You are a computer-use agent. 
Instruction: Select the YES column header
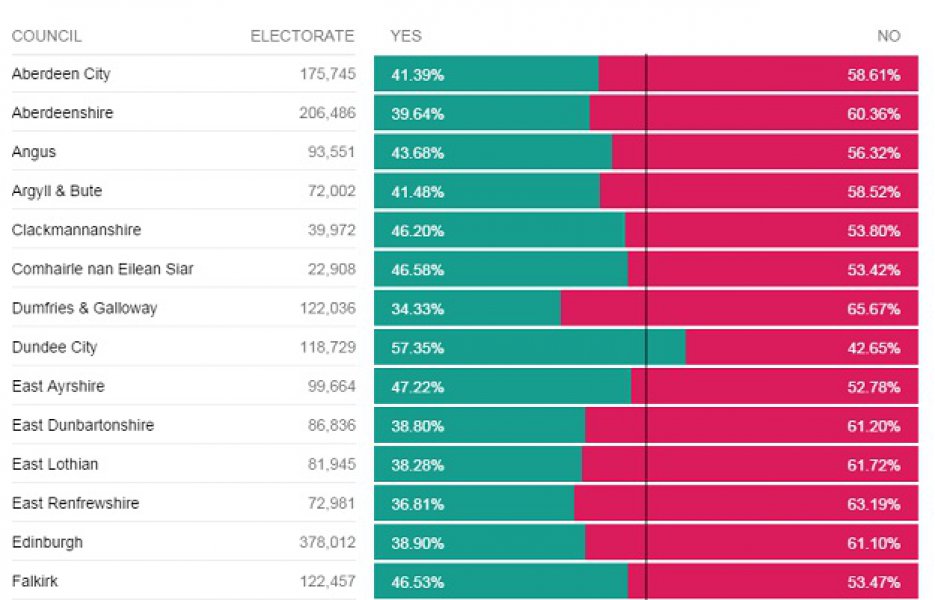[x=406, y=36]
